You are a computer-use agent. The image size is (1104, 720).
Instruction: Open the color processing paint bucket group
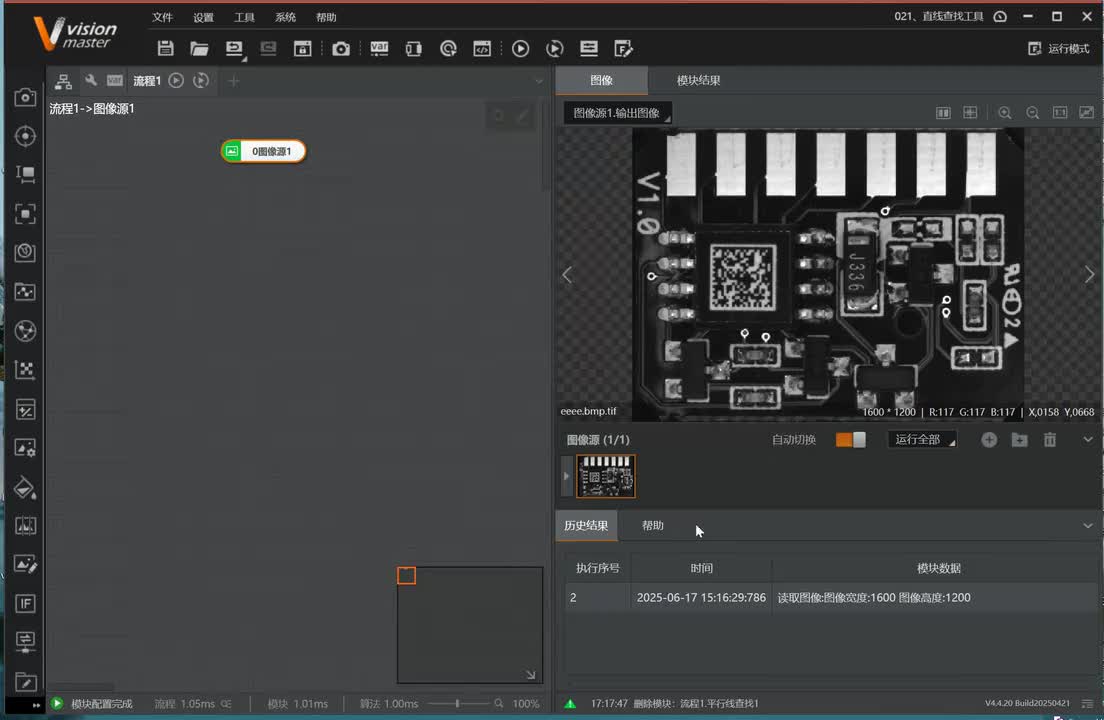tap(25, 487)
